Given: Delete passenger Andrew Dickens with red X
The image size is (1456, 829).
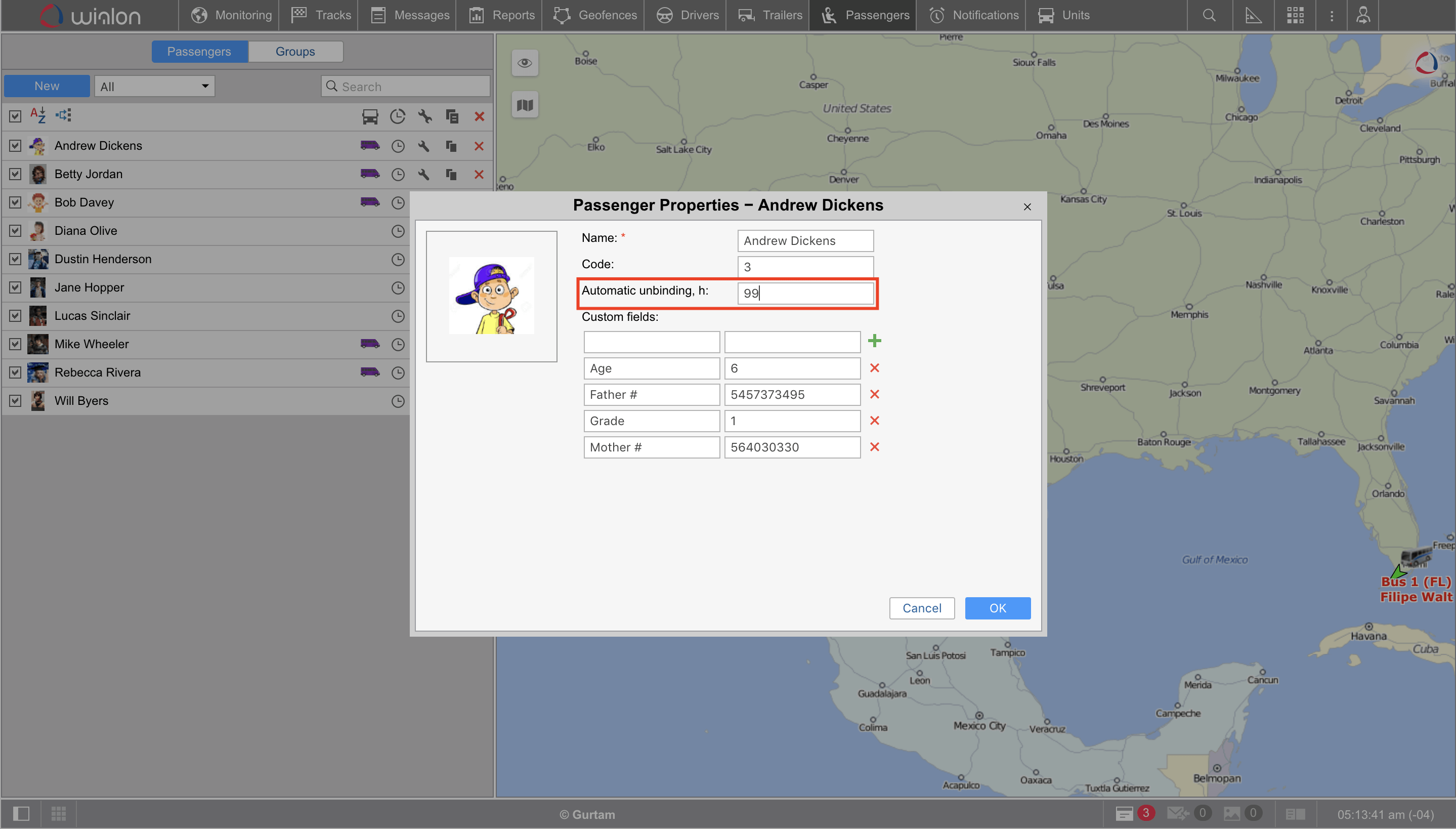Looking at the screenshot, I should [479, 146].
